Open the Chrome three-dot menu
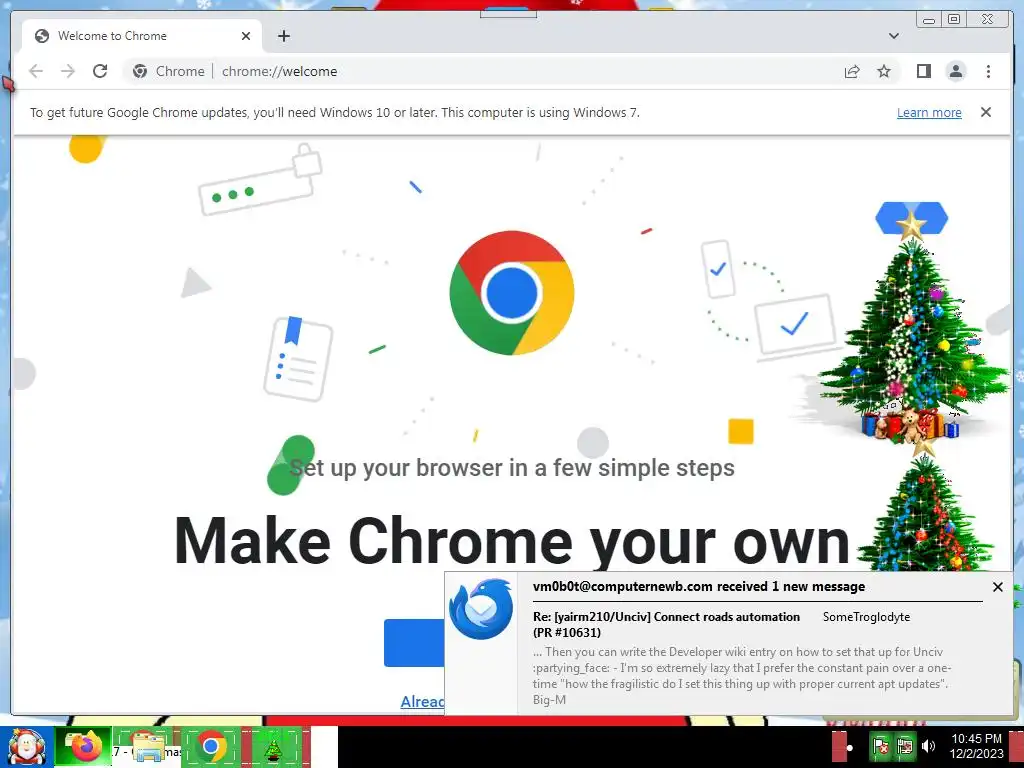The image size is (1024, 768). pyautogui.click(x=988, y=71)
